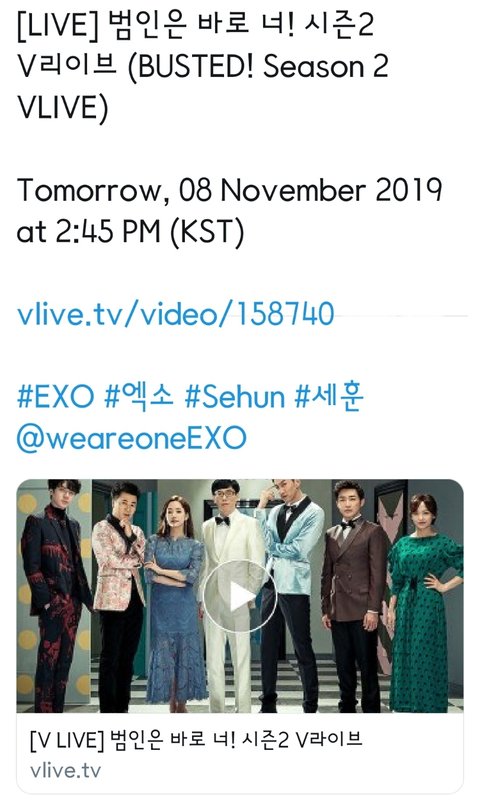Viewport: 480px width, 802px height.
Task: Visit the @weareoneEXO profile mention
Action: [132, 438]
